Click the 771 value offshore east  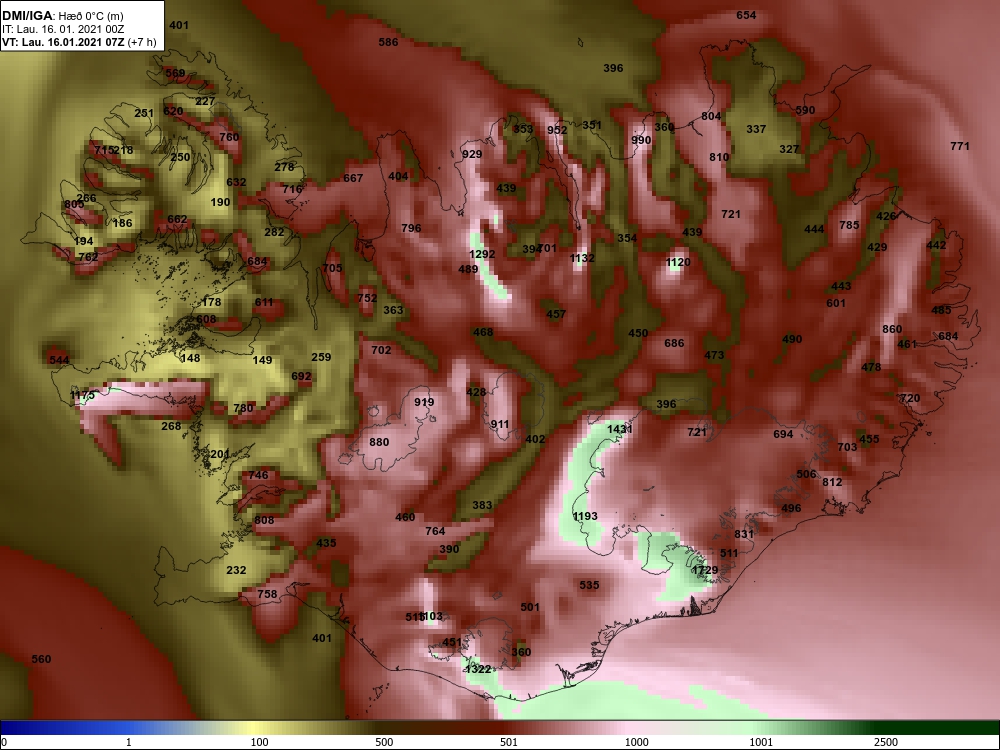point(959,146)
